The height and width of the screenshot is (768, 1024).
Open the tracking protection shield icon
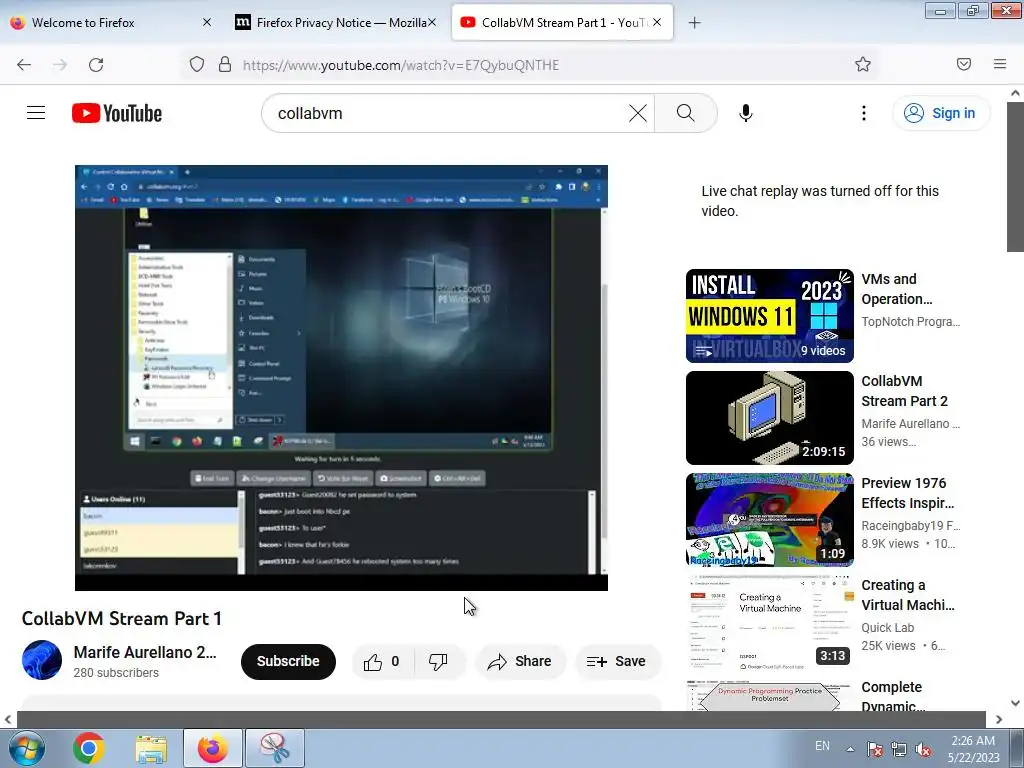pyautogui.click(x=197, y=65)
